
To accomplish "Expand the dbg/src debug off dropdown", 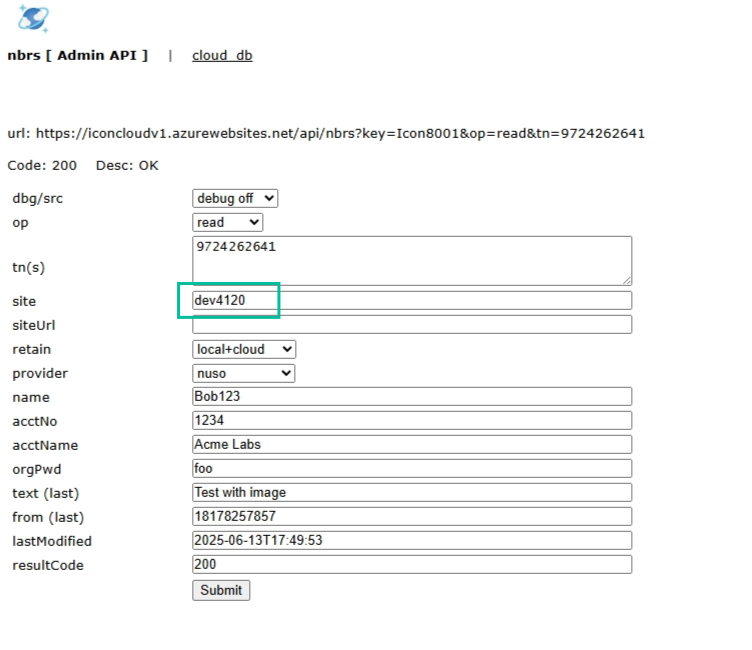I will click(235, 198).
